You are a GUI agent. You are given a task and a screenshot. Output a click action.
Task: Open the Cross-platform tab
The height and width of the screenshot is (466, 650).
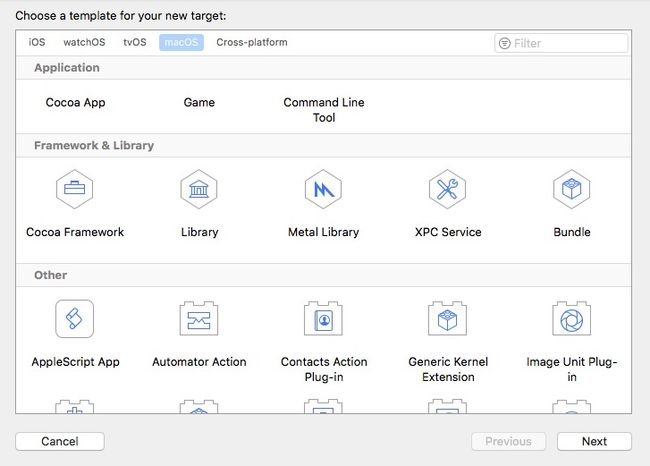pos(252,42)
